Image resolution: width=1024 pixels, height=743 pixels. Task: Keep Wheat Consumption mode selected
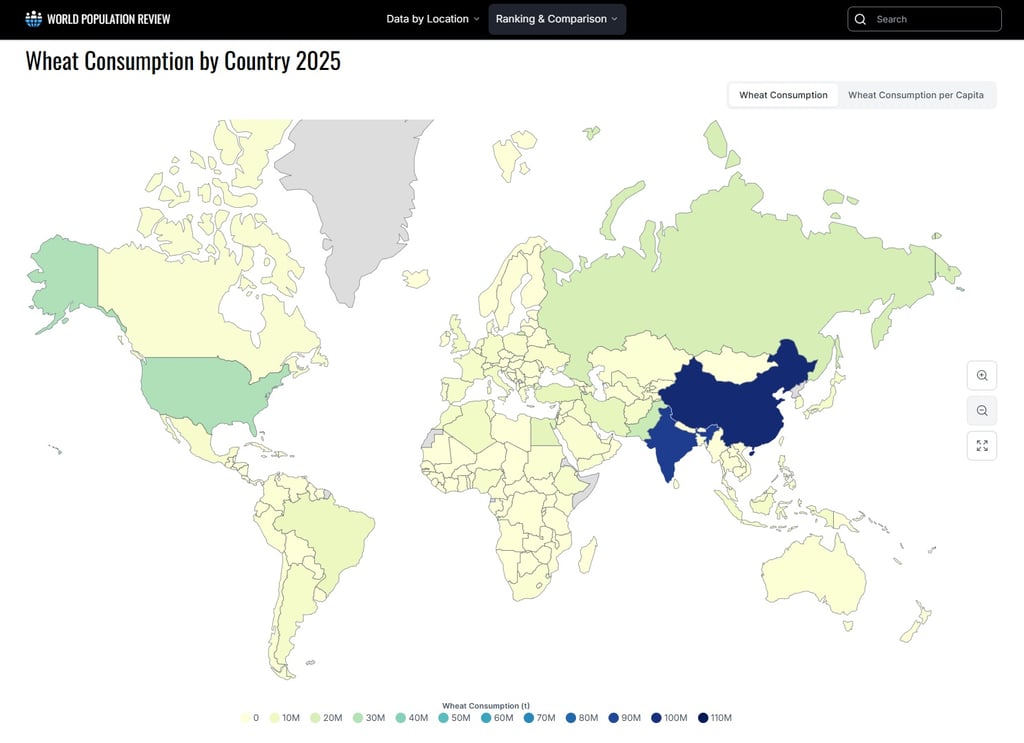coord(783,94)
